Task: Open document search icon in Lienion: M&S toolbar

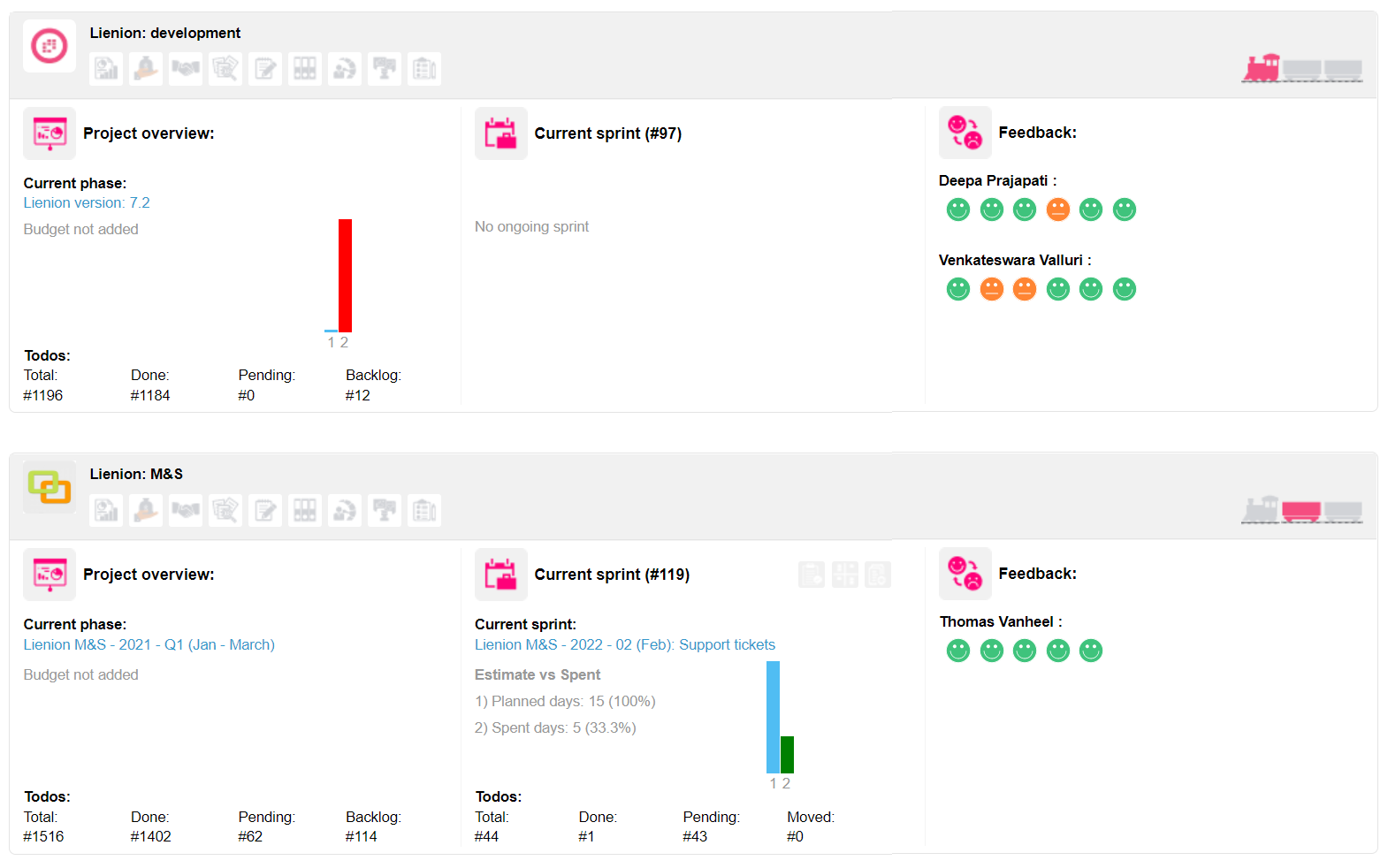Action: 225,510
